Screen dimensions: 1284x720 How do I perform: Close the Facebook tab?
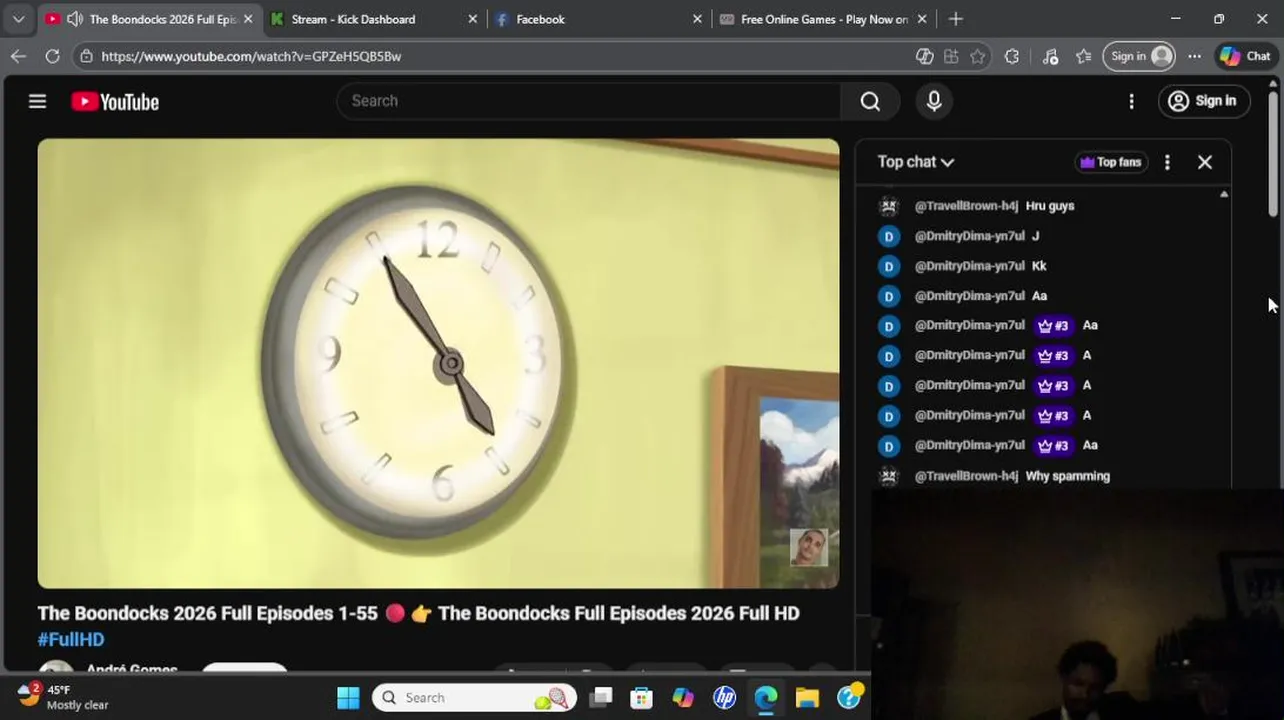click(x=698, y=19)
